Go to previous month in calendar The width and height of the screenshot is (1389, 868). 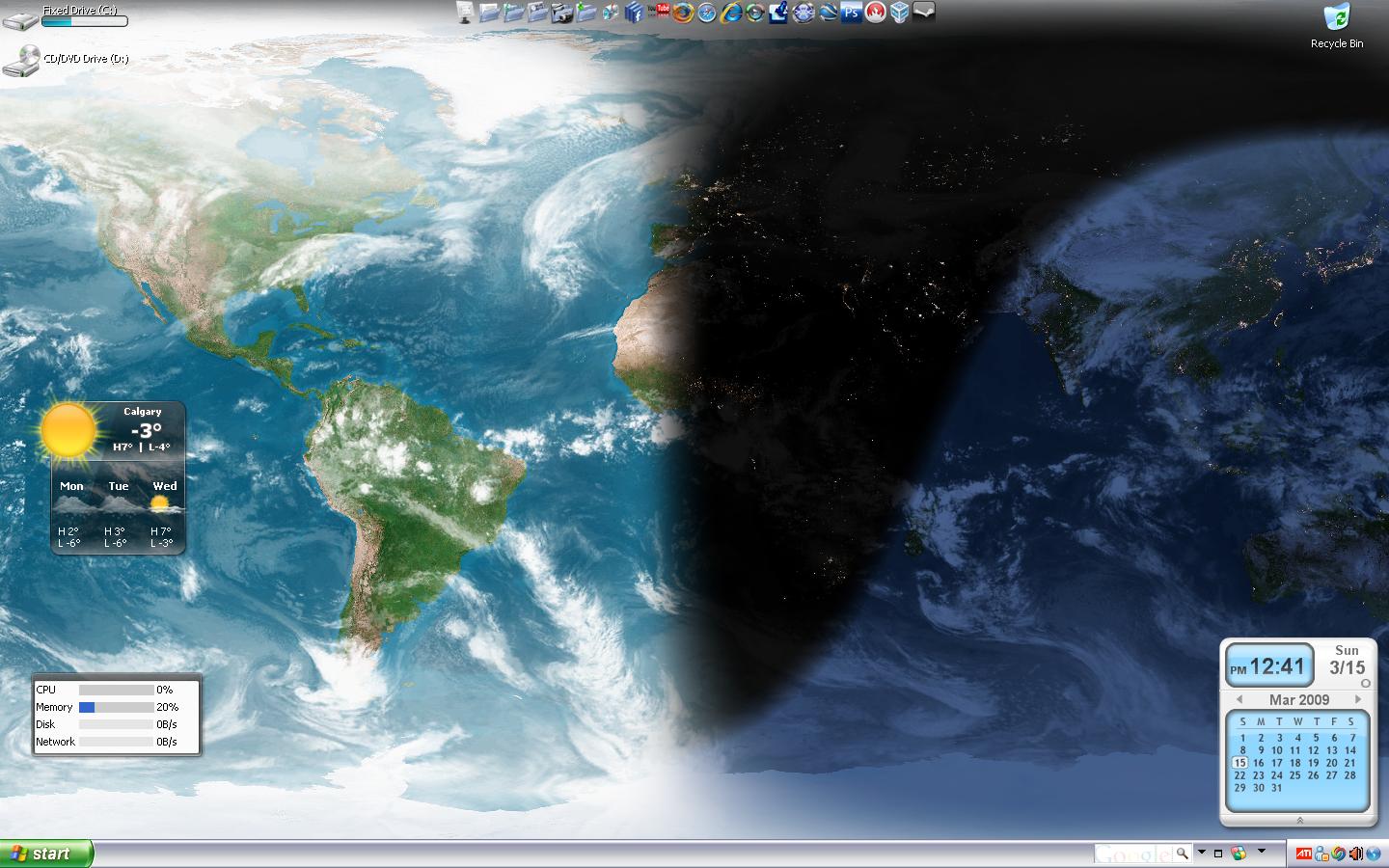pos(1239,699)
